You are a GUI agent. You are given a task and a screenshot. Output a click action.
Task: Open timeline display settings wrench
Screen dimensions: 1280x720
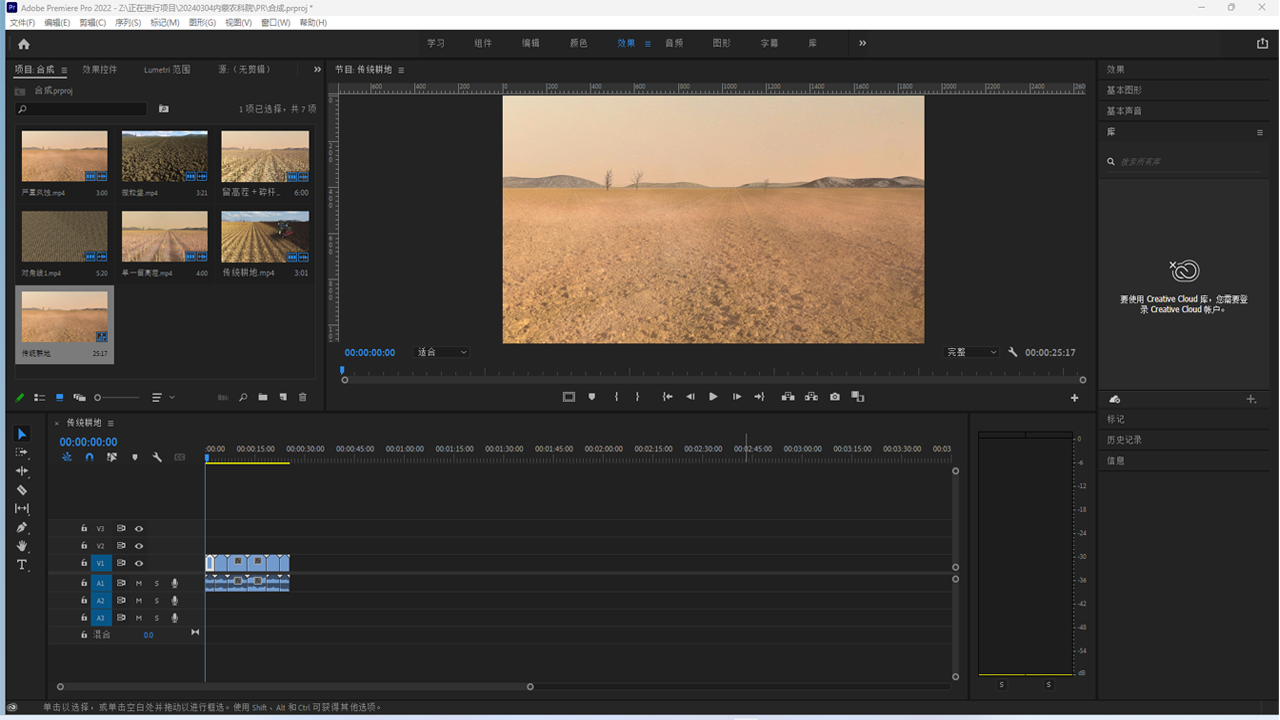pyautogui.click(x=157, y=457)
